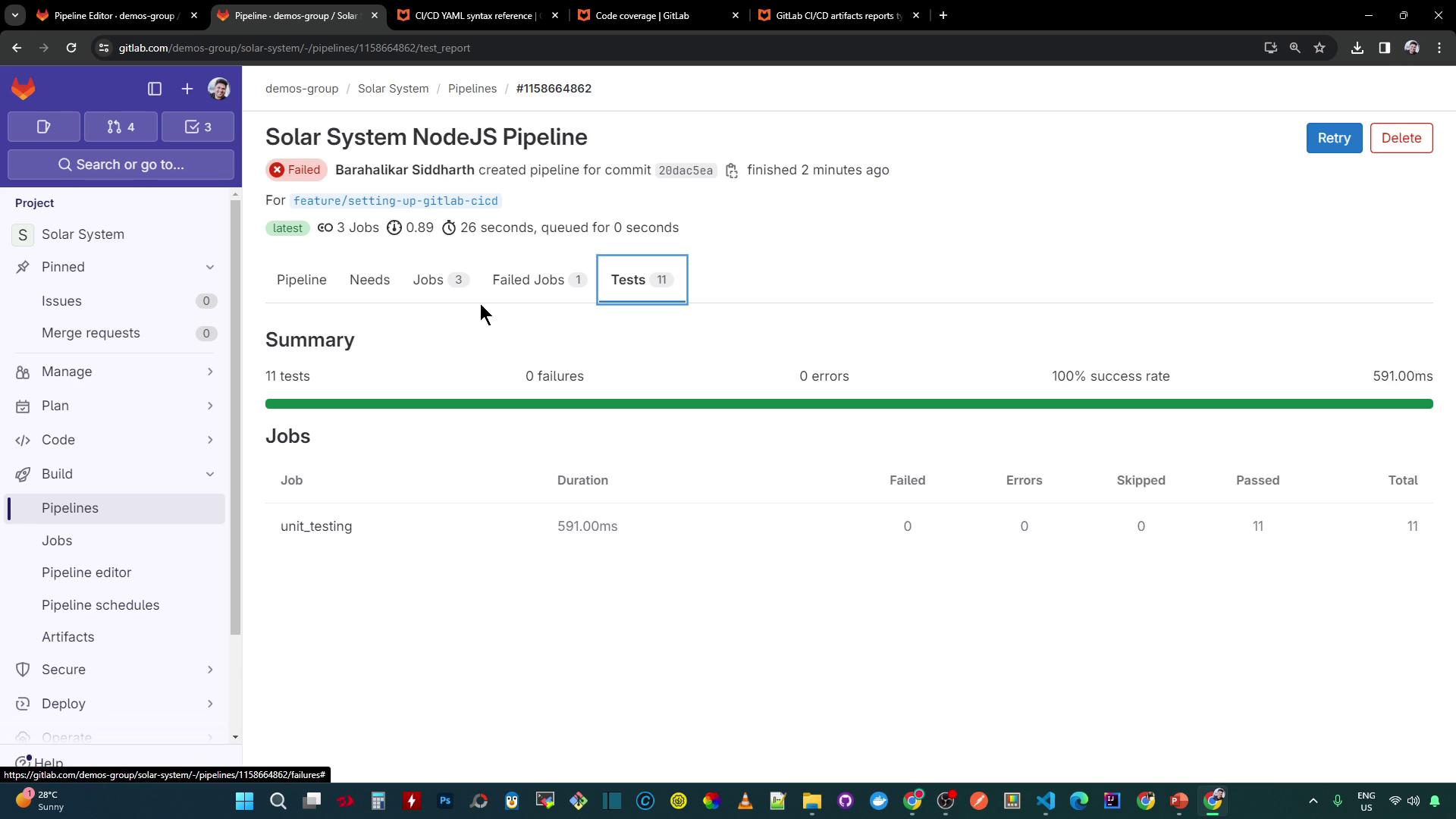Bookmark this page with the star icon
The height and width of the screenshot is (819, 1456).
click(x=1319, y=48)
